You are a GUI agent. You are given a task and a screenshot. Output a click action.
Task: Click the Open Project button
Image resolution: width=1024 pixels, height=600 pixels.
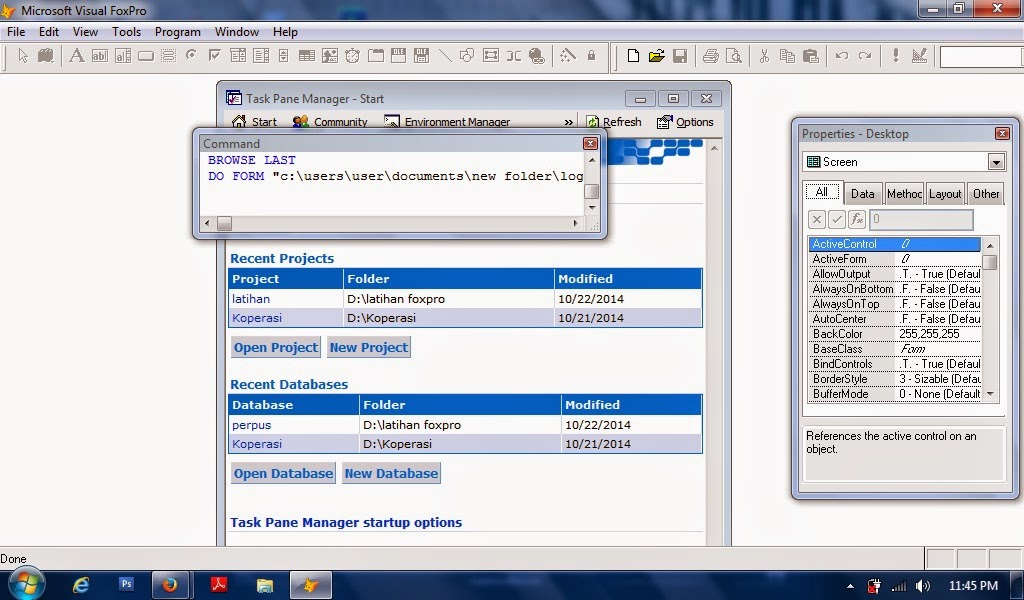pyautogui.click(x=276, y=347)
